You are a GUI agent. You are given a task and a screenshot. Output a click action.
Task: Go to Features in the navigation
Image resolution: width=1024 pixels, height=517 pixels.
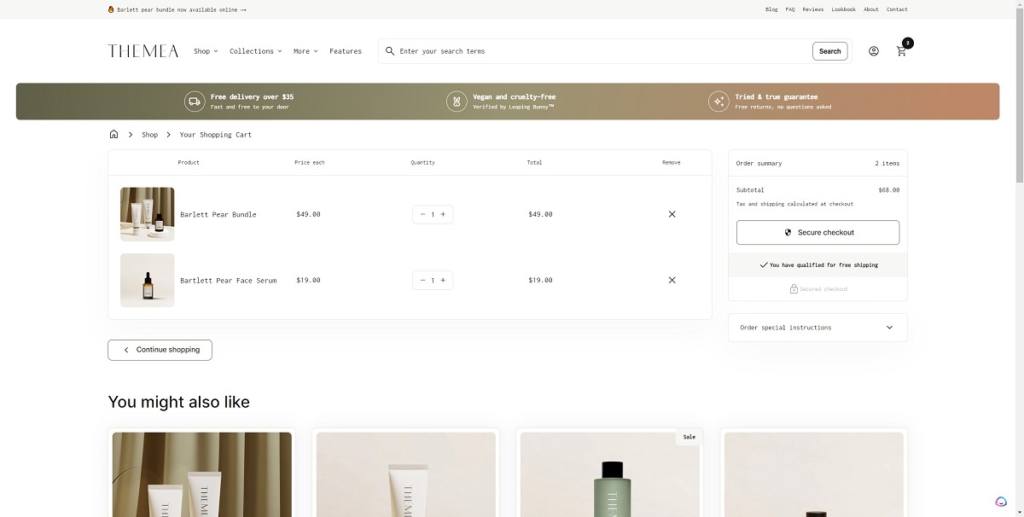point(345,51)
